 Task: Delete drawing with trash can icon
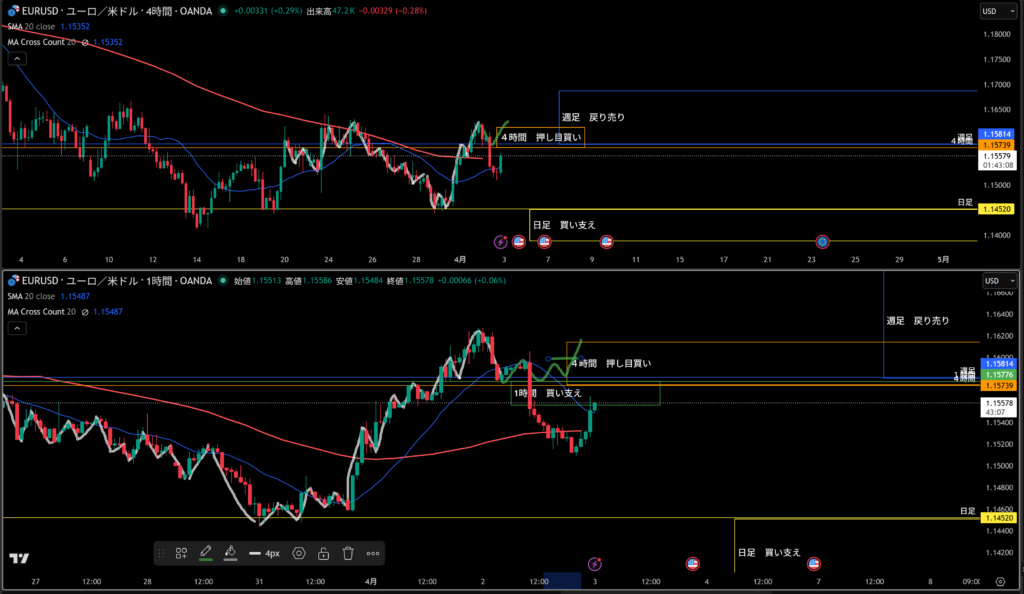point(348,552)
